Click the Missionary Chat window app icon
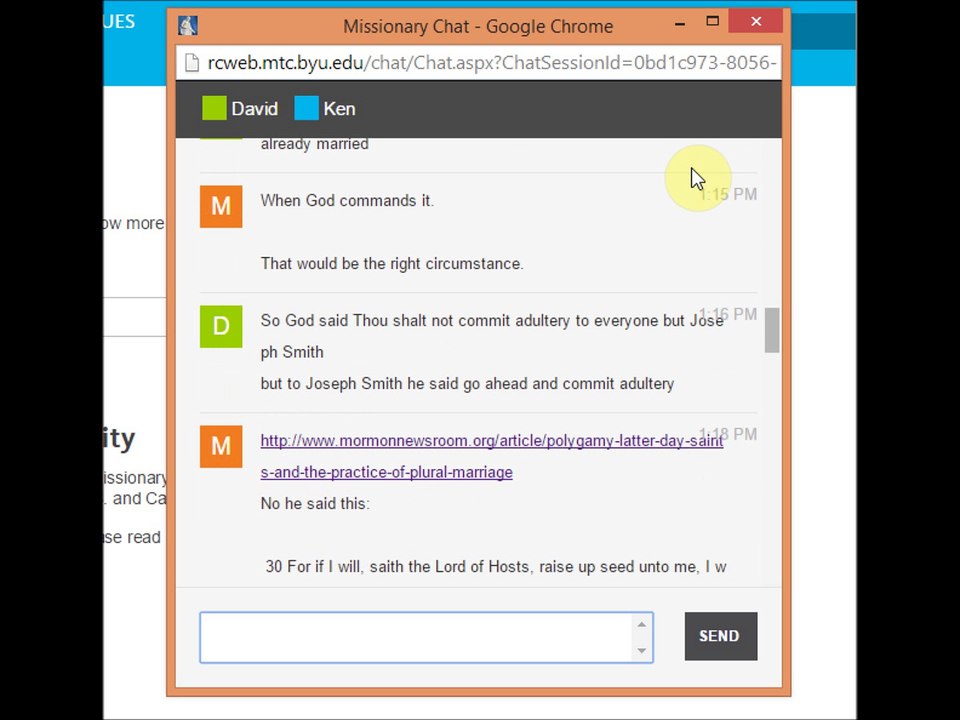This screenshot has width=960, height=720. pos(187,26)
